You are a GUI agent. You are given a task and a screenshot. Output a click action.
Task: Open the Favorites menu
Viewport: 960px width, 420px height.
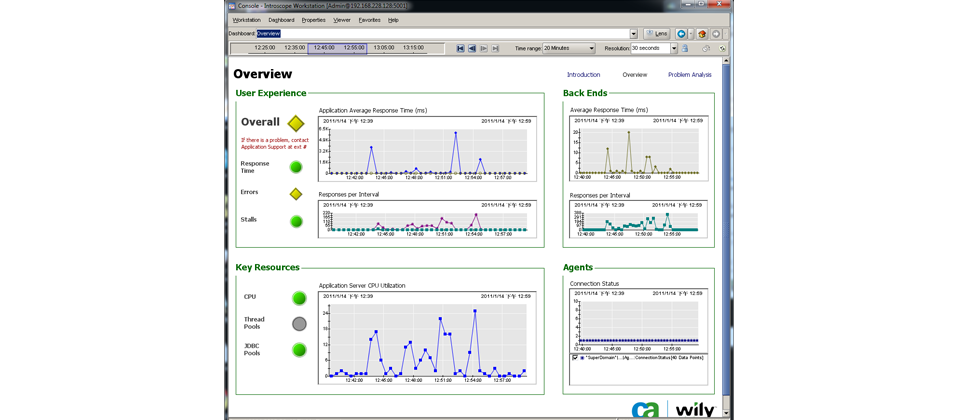369,20
